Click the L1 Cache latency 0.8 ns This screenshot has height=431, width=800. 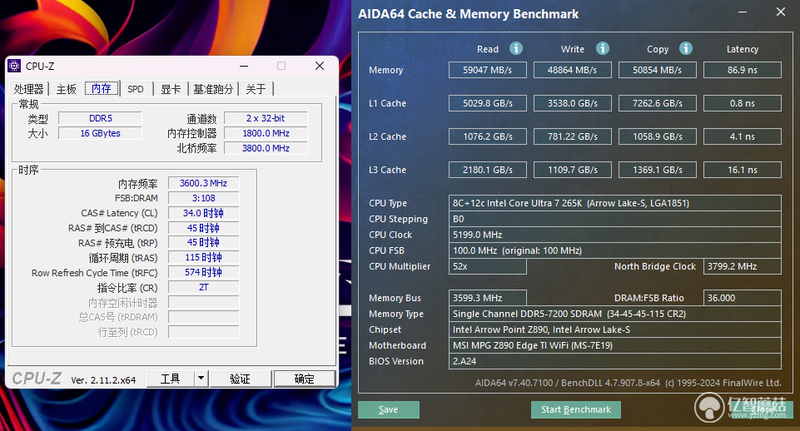(742, 103)
